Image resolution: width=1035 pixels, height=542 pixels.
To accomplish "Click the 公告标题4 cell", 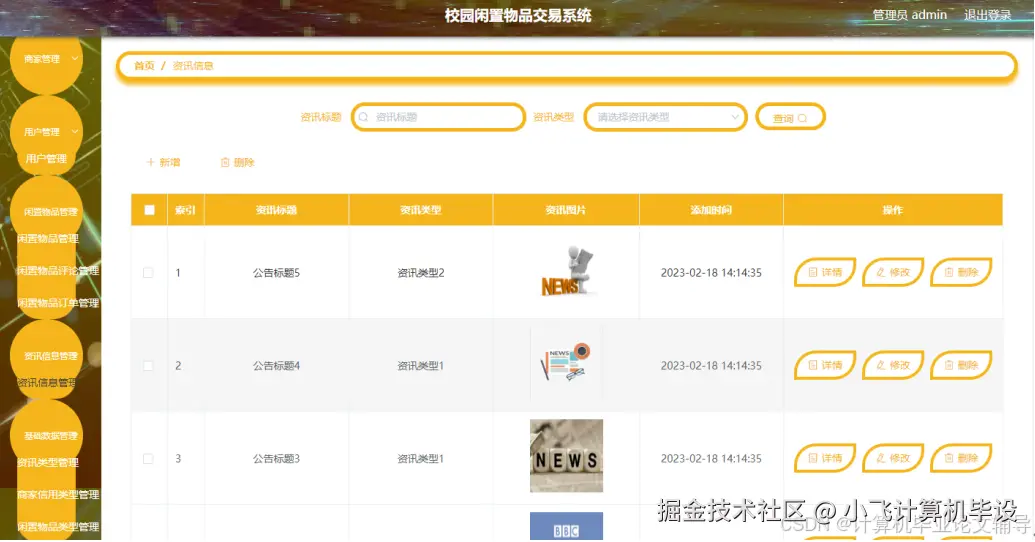I will click(x=276, y=366).
